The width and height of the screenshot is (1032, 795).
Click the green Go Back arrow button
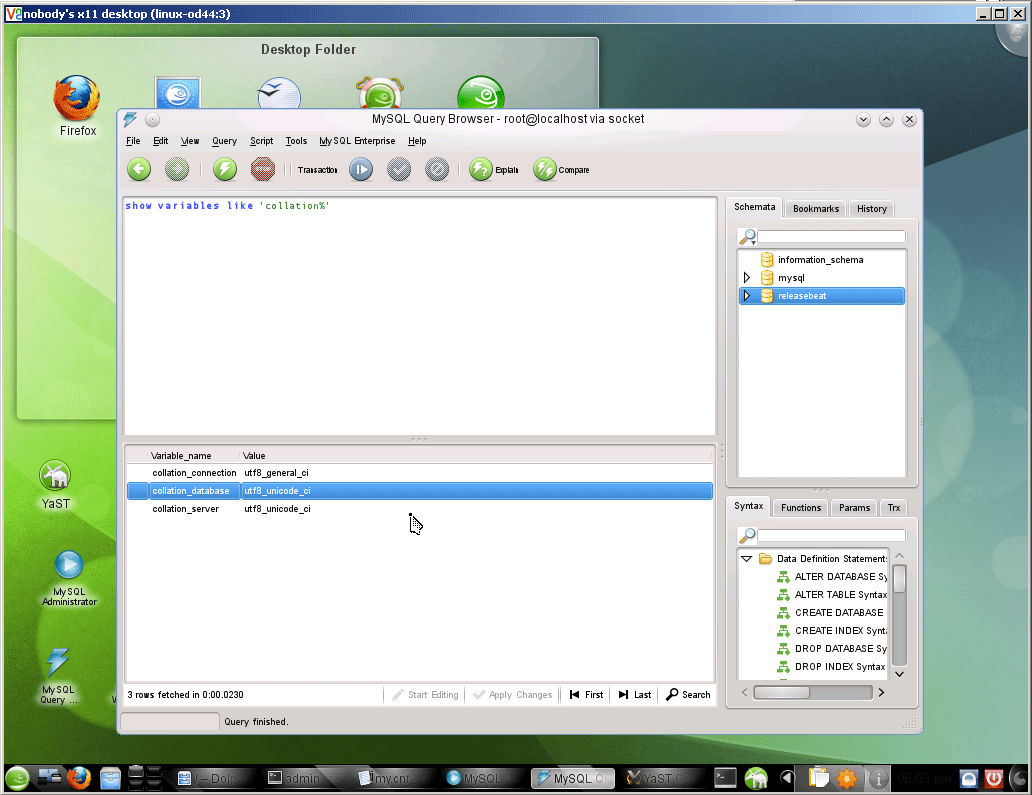pyautogui.click(x=139, y=170)
